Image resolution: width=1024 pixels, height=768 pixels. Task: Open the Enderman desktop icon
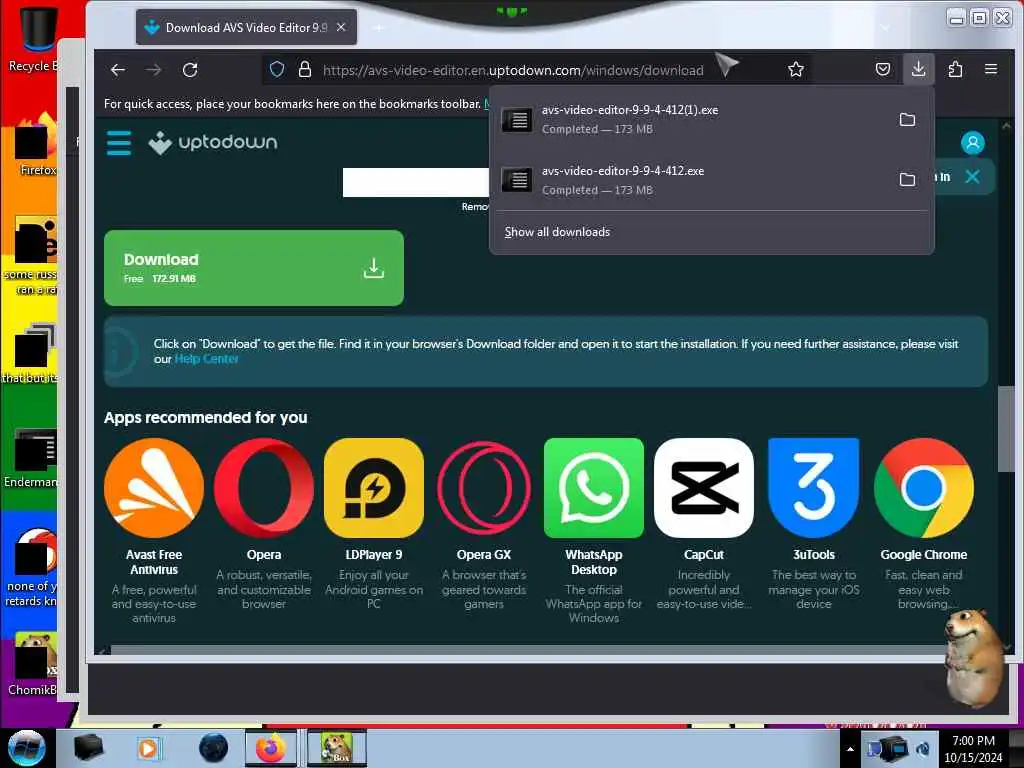click(x=31, y=458)
